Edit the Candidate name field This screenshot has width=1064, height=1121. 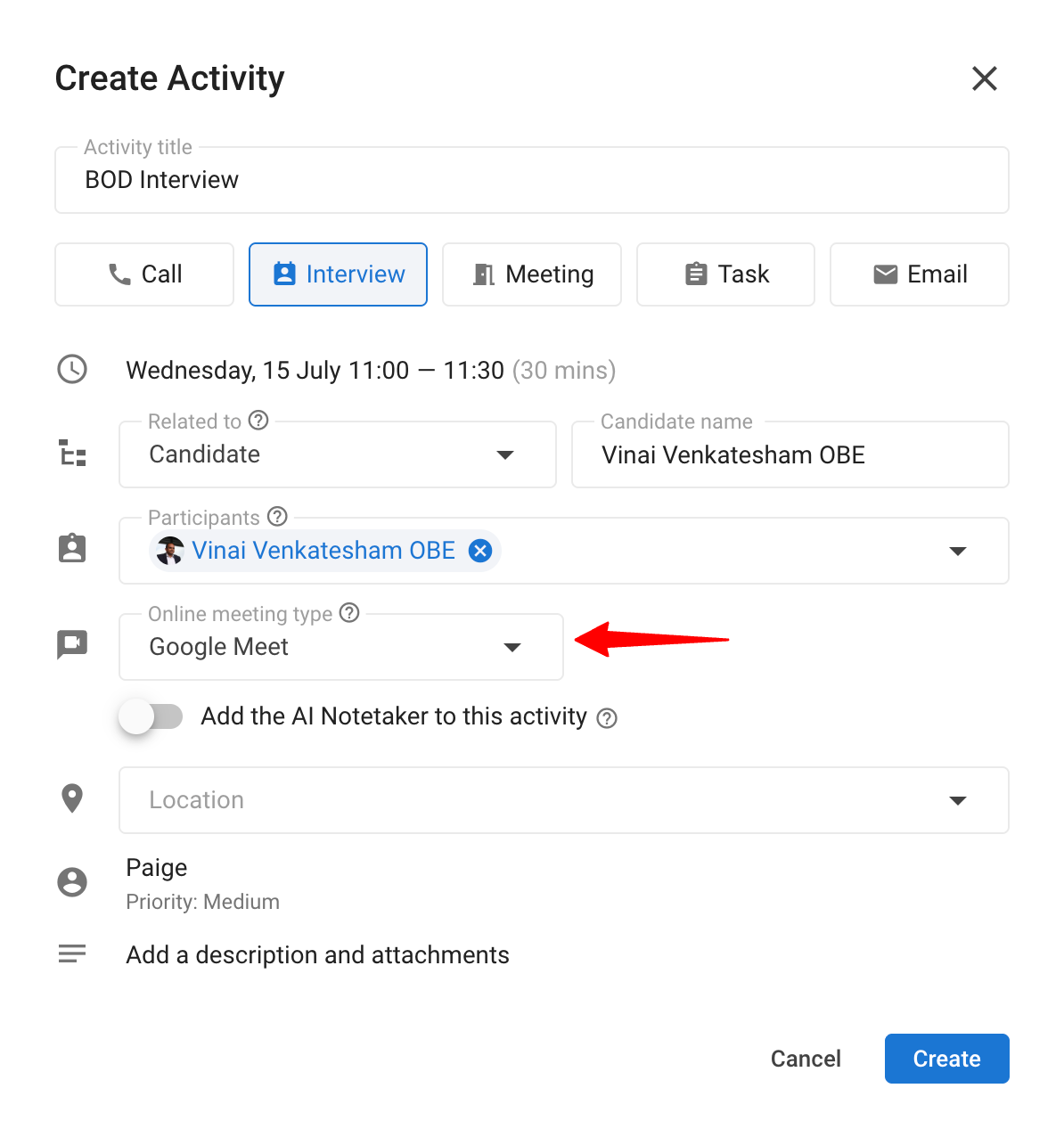(x=790, y=454)
